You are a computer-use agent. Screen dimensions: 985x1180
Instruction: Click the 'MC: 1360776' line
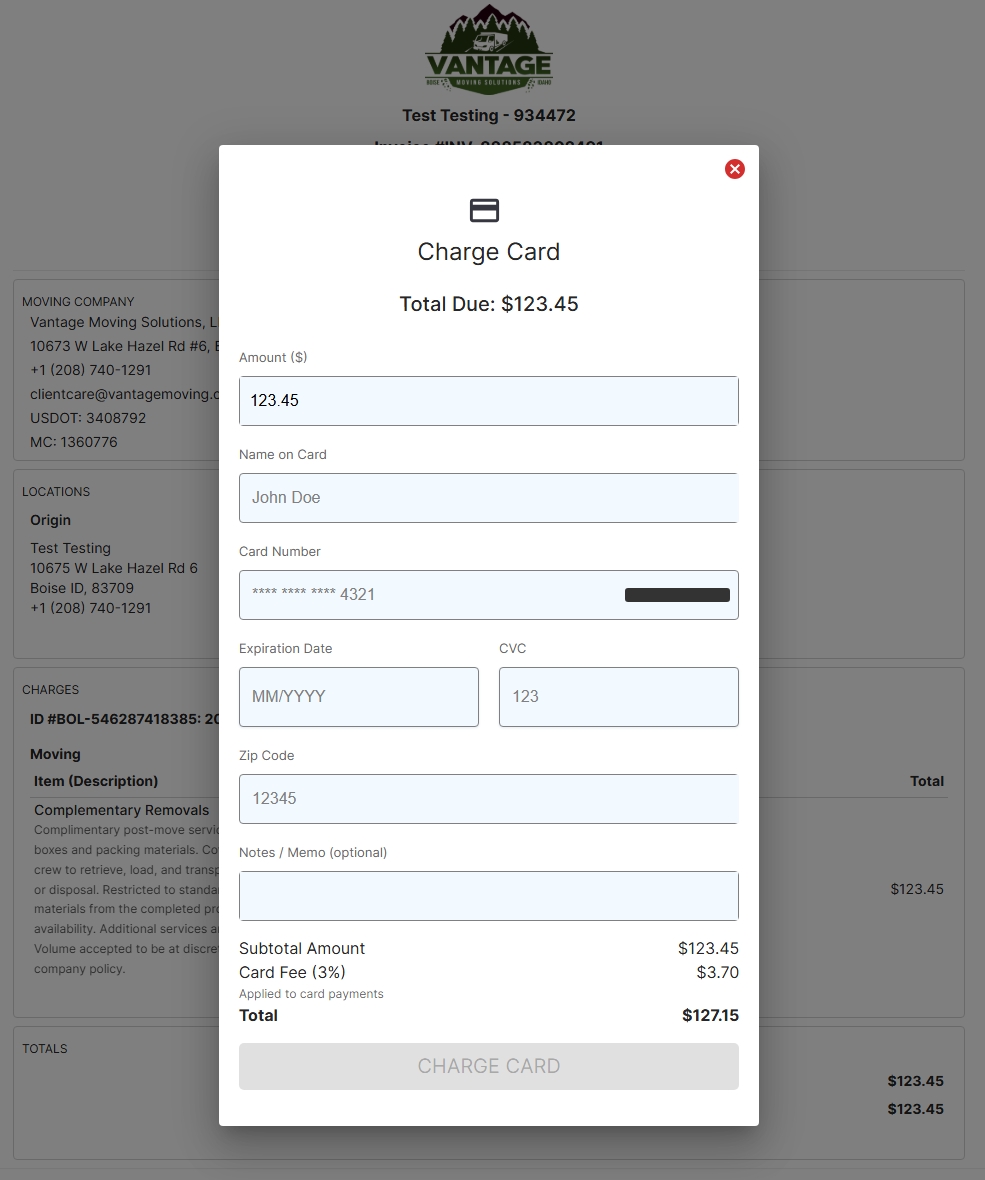74,442
